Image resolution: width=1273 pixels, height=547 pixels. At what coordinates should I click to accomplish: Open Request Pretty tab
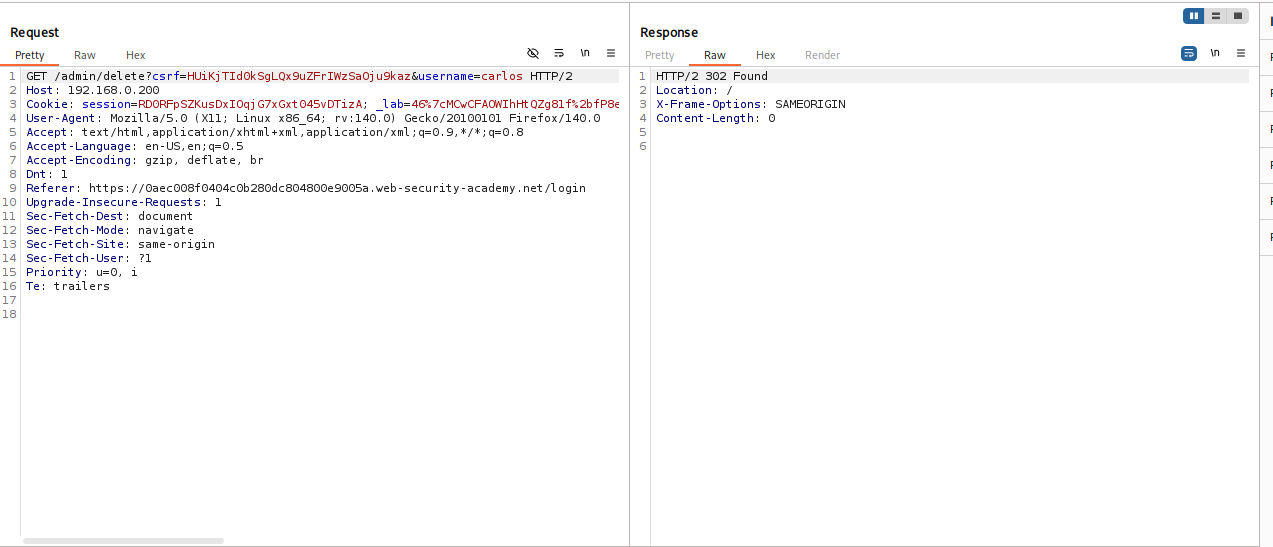(x=30, y=55)
